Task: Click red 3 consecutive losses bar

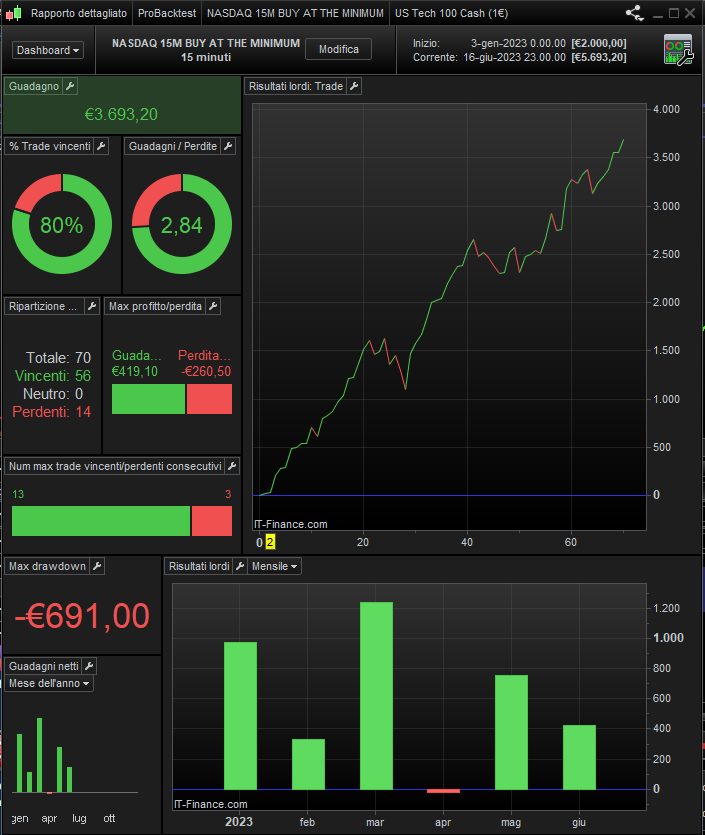Action: (x=212, y=521)
